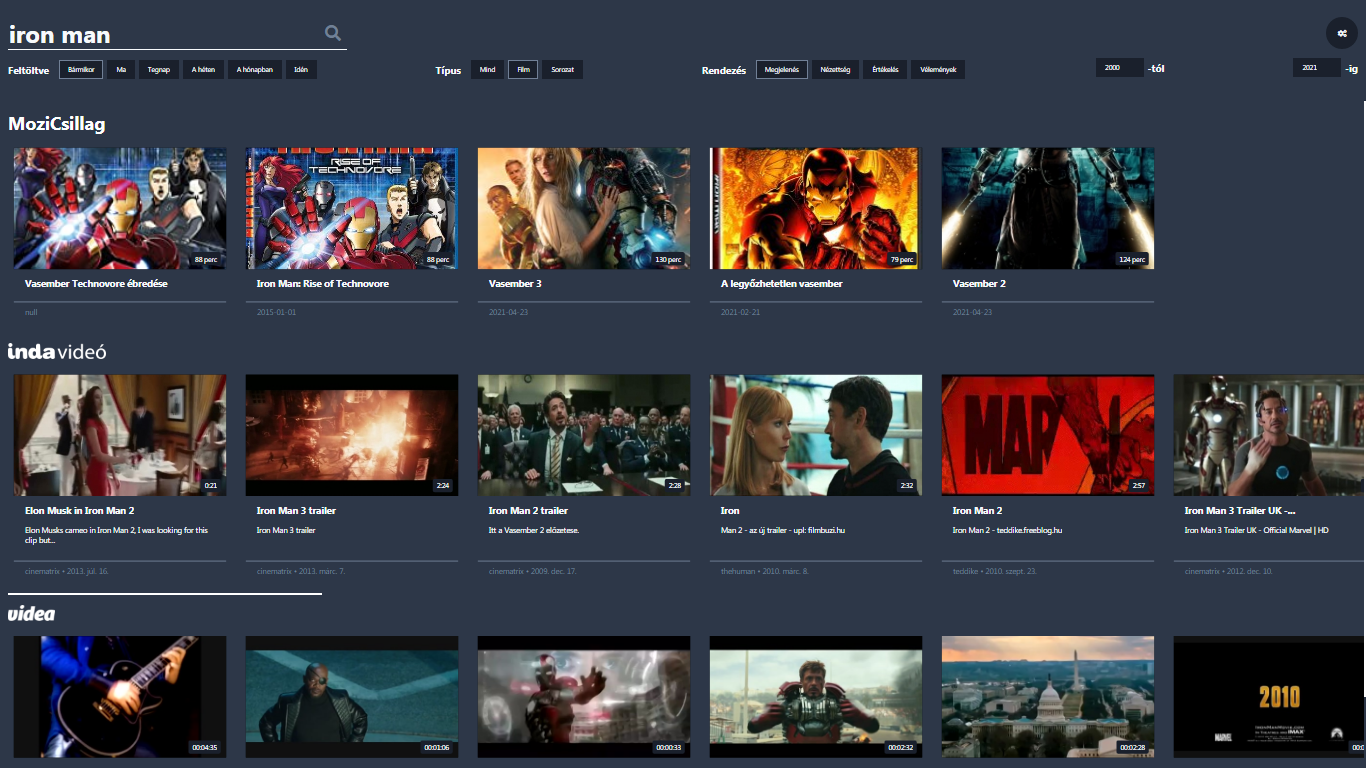Select the 'A hónapban' upload filter
This screenshot has width=1366, height=768.
[x=255, y=70]
